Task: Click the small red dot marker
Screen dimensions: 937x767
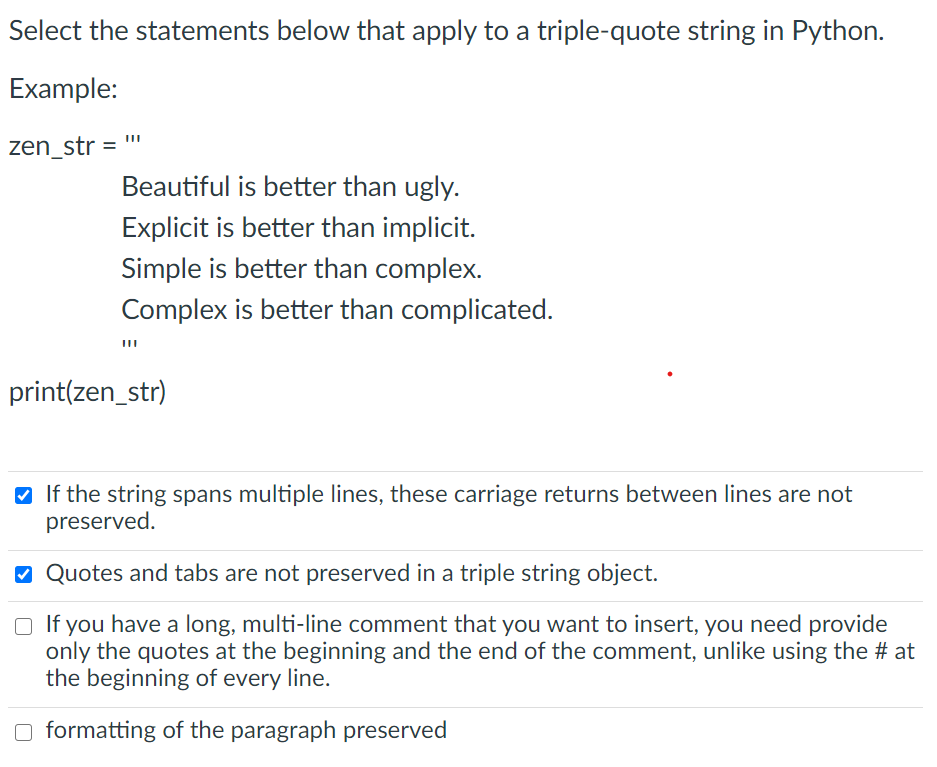Action: tap(670, 374)
